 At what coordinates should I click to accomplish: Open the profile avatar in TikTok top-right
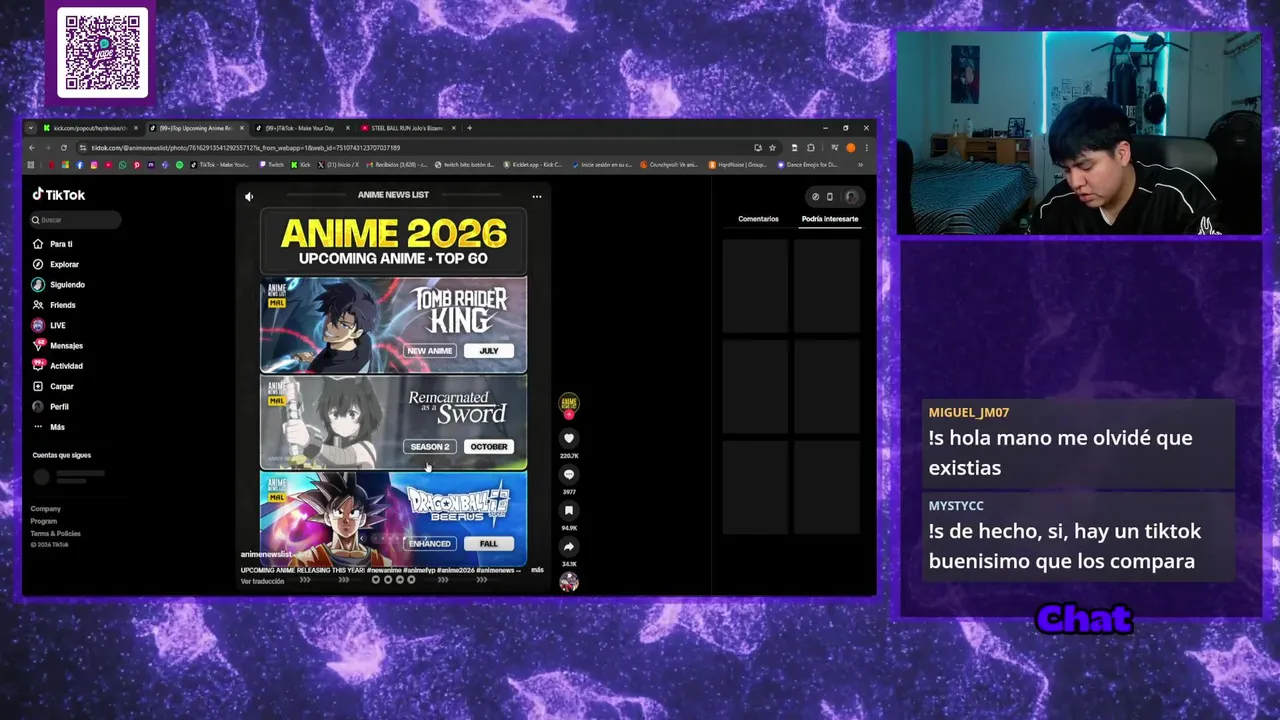[851, 197]
